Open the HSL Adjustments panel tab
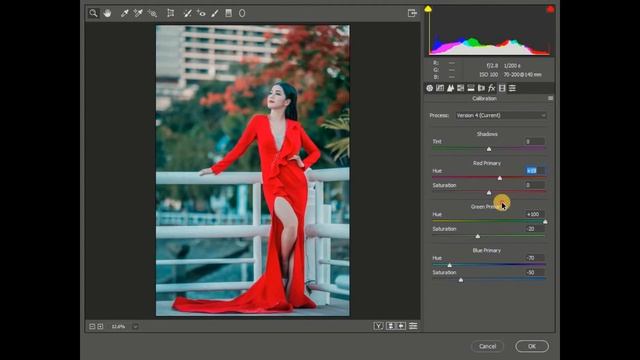 tap(460, 88)
